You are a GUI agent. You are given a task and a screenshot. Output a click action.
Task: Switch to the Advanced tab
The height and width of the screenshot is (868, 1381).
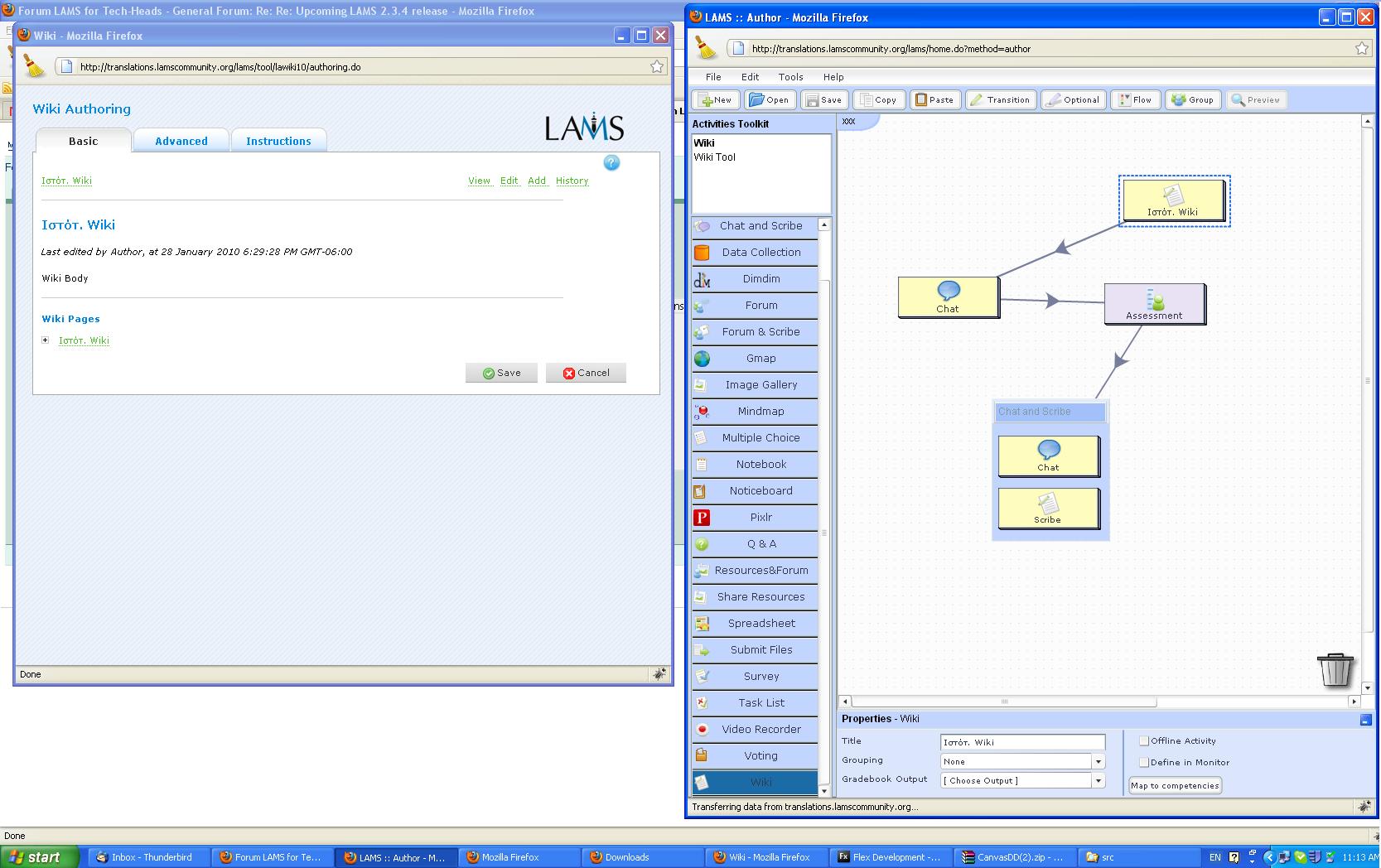pyautogui.click(x=181, y=142)
